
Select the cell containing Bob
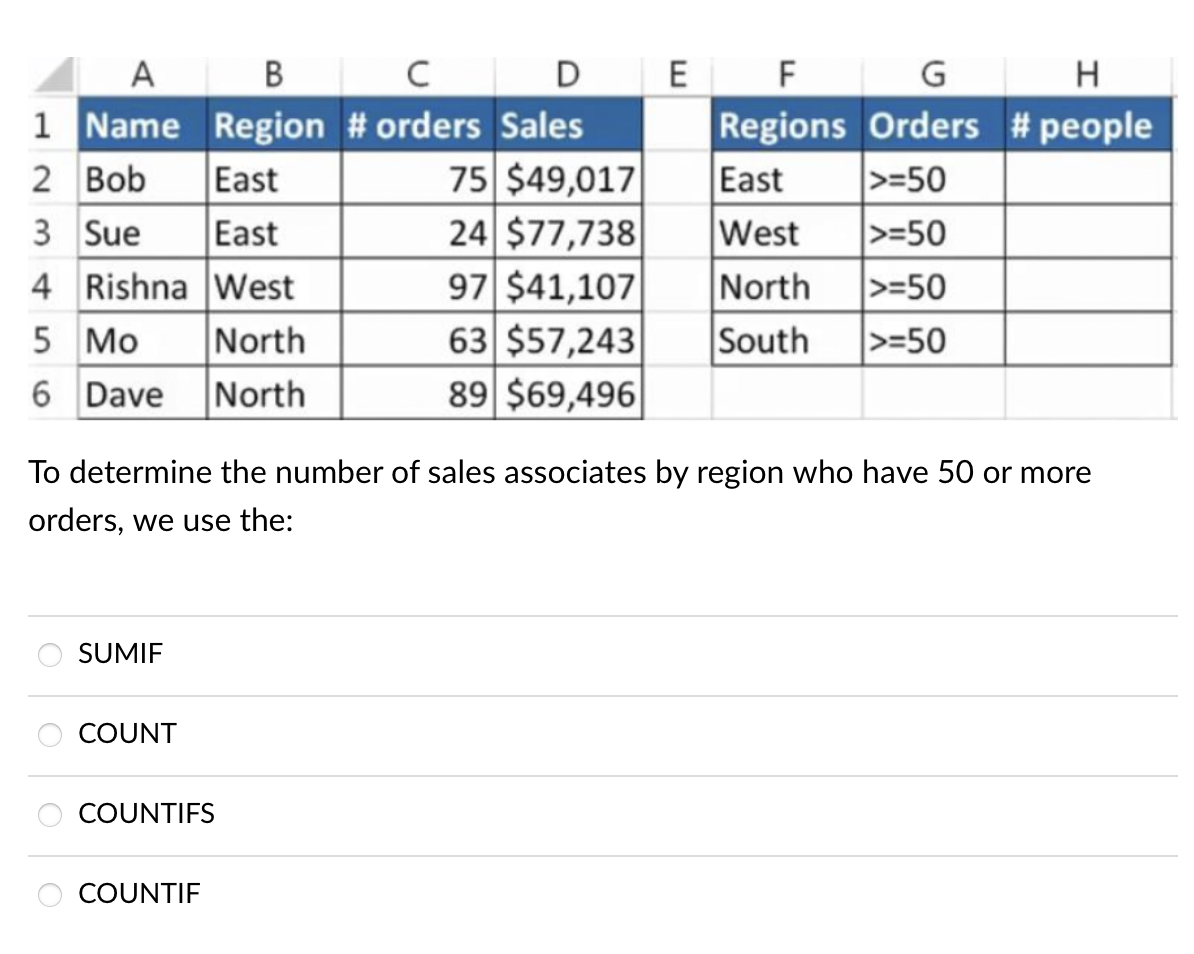tap(144, 181)
